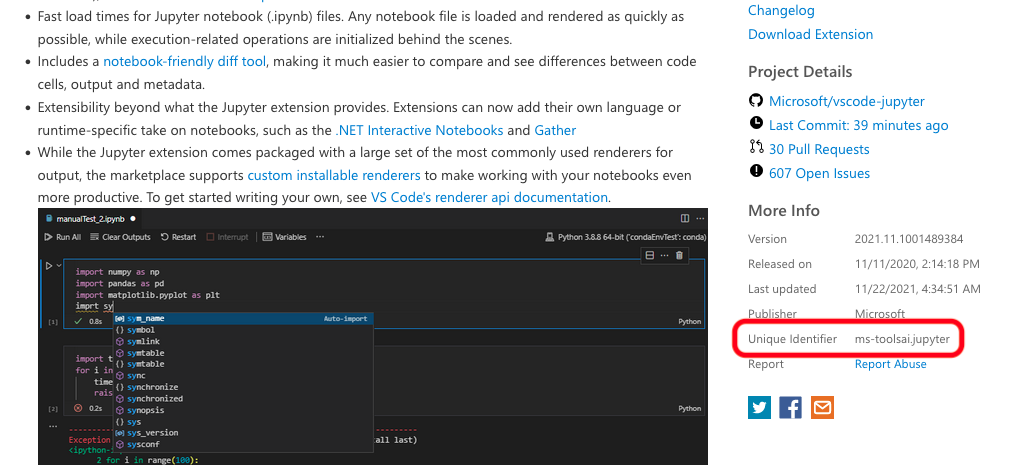The image size is (1012, 465).
Task: Open editor more actions next to split icon
Action: click(699, 218)
